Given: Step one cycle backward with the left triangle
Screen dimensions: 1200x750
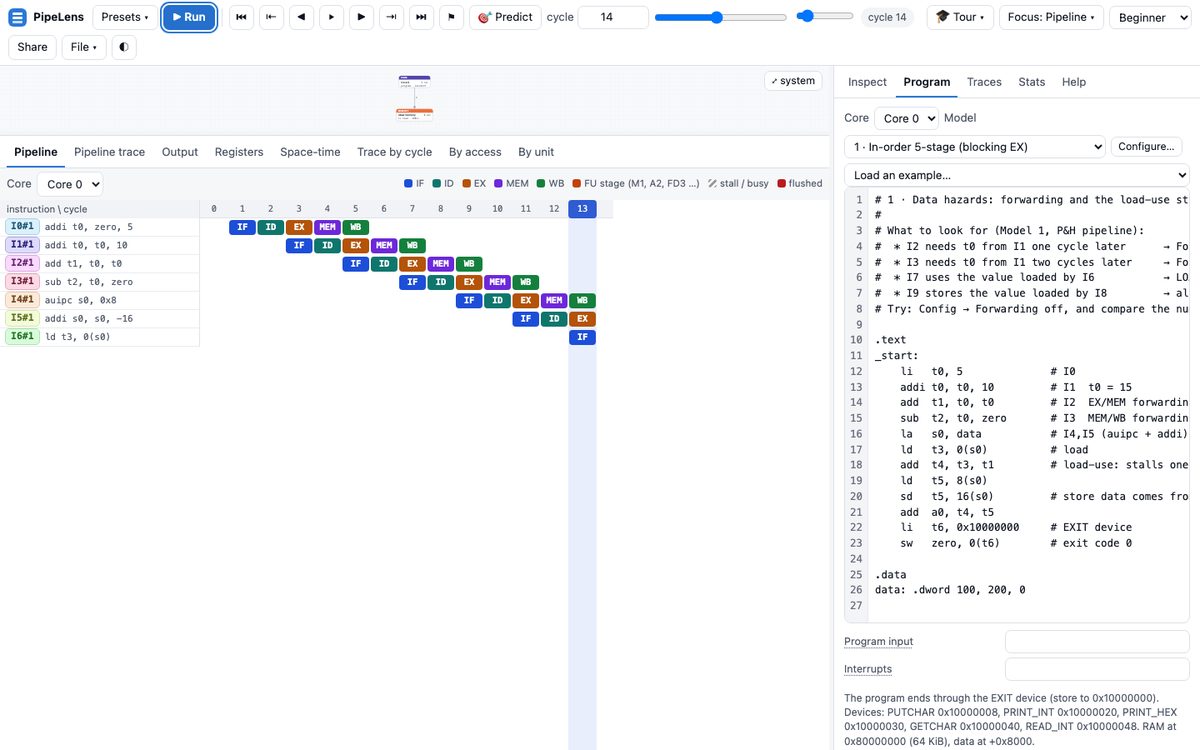Looking at the screenshot, I should [x=301, y=17].
